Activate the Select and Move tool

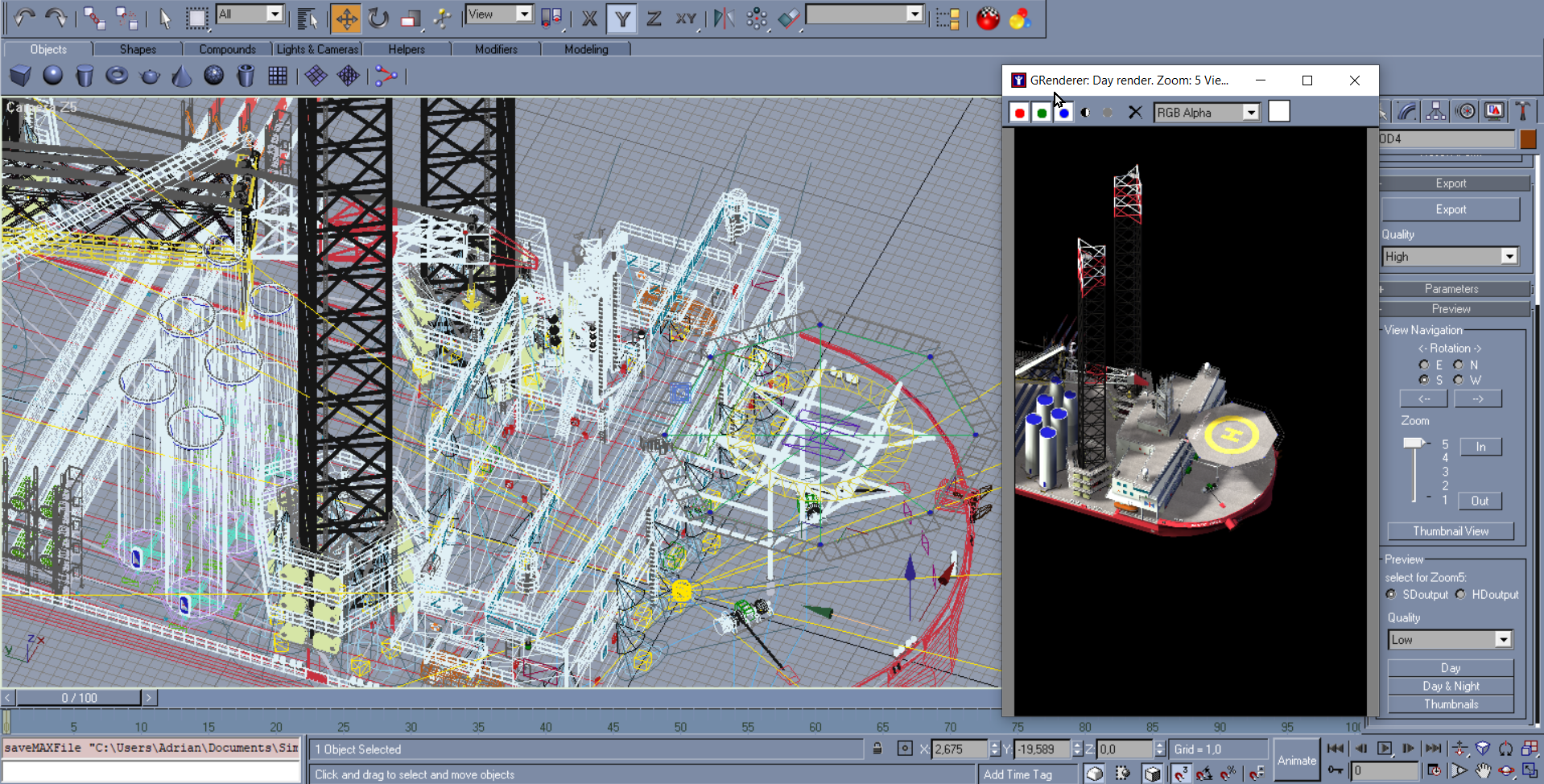345,18
